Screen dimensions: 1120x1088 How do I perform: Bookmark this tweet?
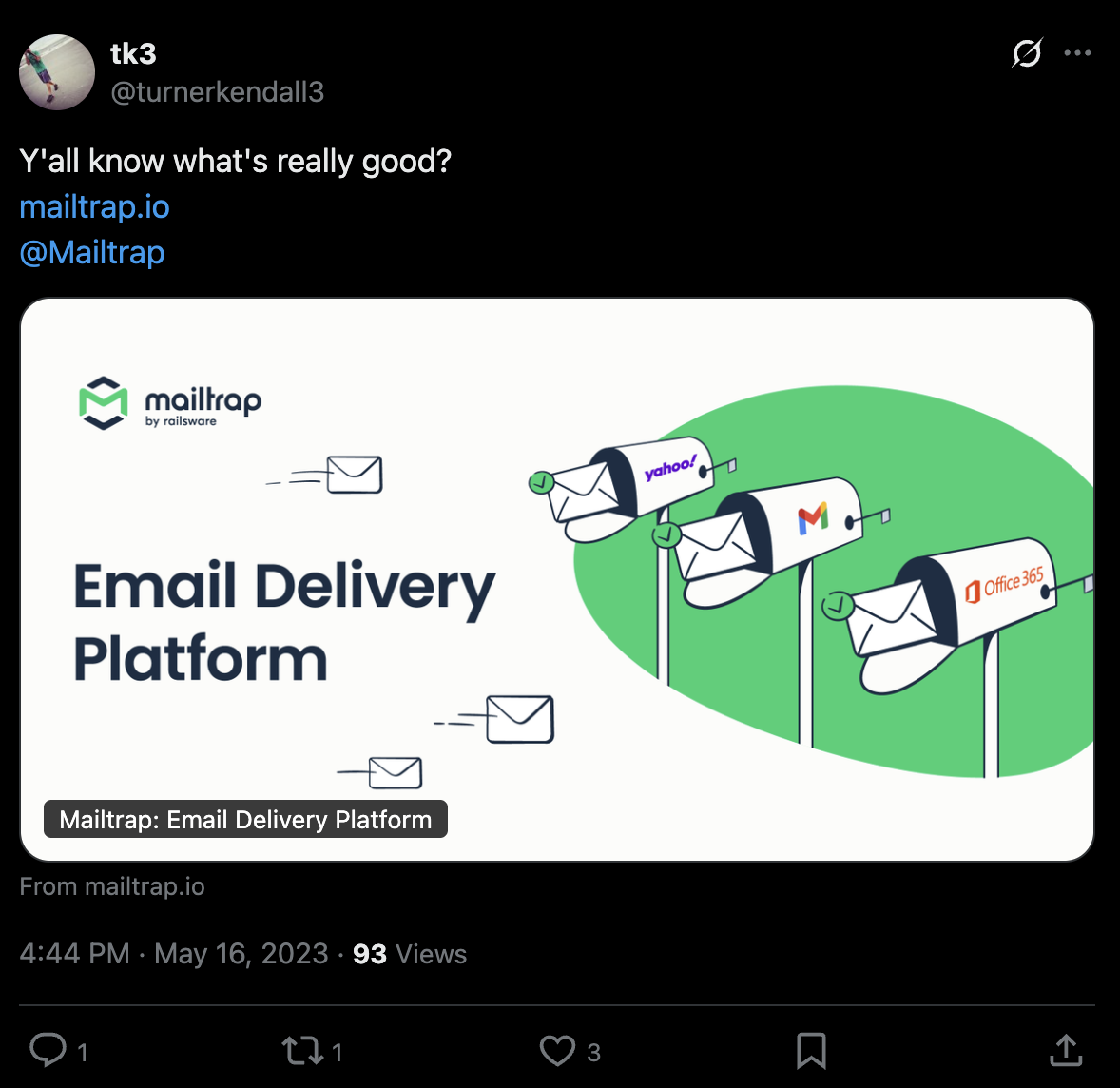(811, 1051)
